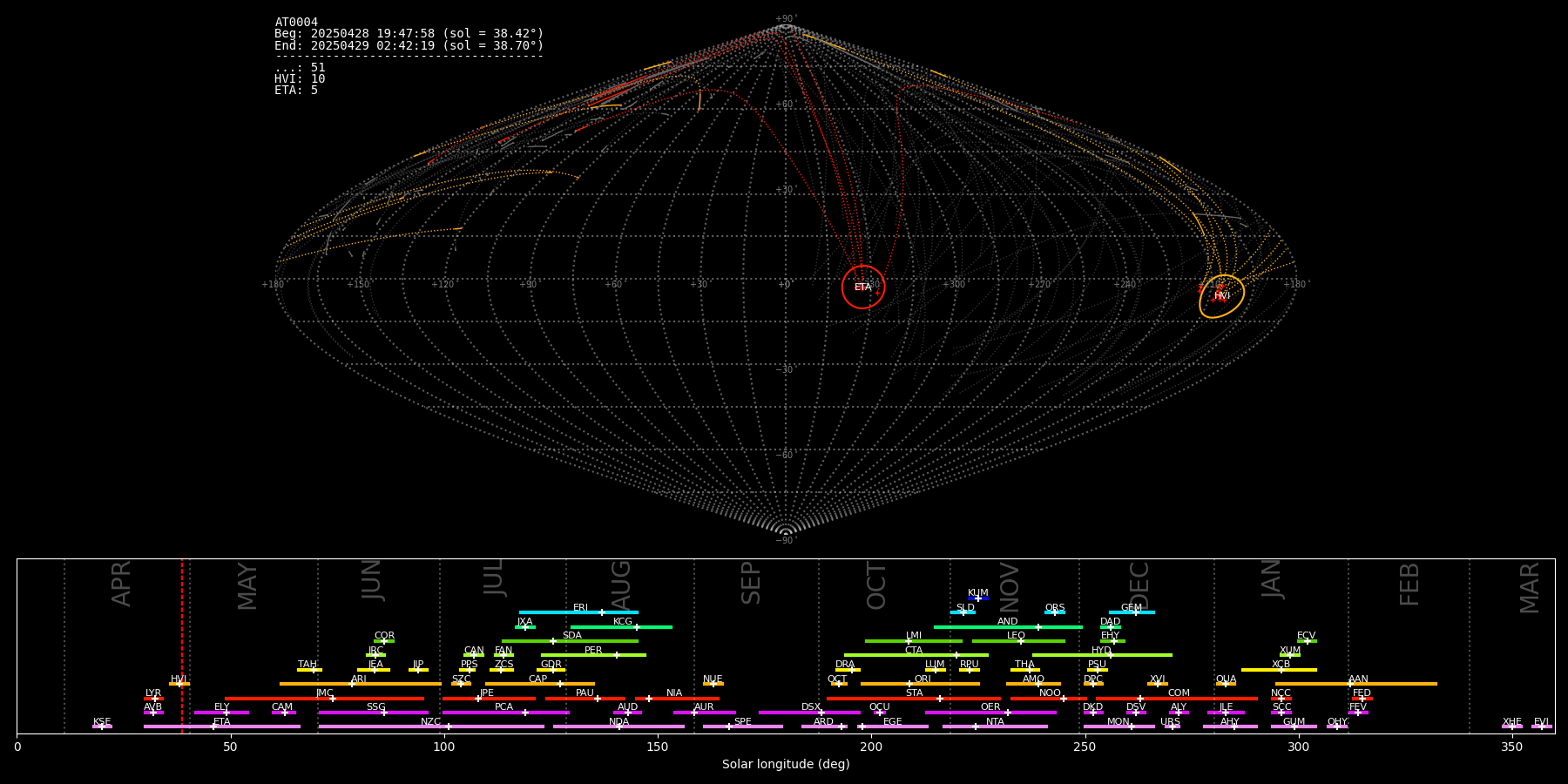
Task: Click the NZC shower label
Action: point(430,722)
